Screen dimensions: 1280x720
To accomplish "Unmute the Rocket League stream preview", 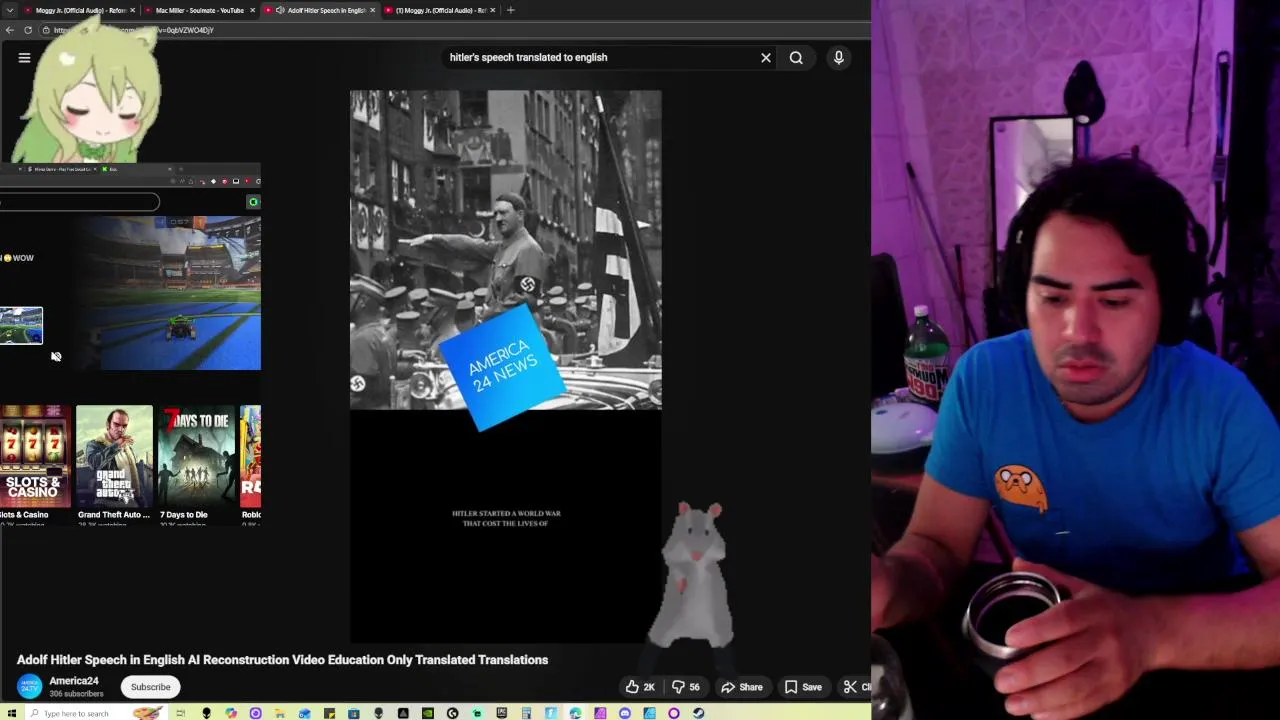I will pos(56,357).
